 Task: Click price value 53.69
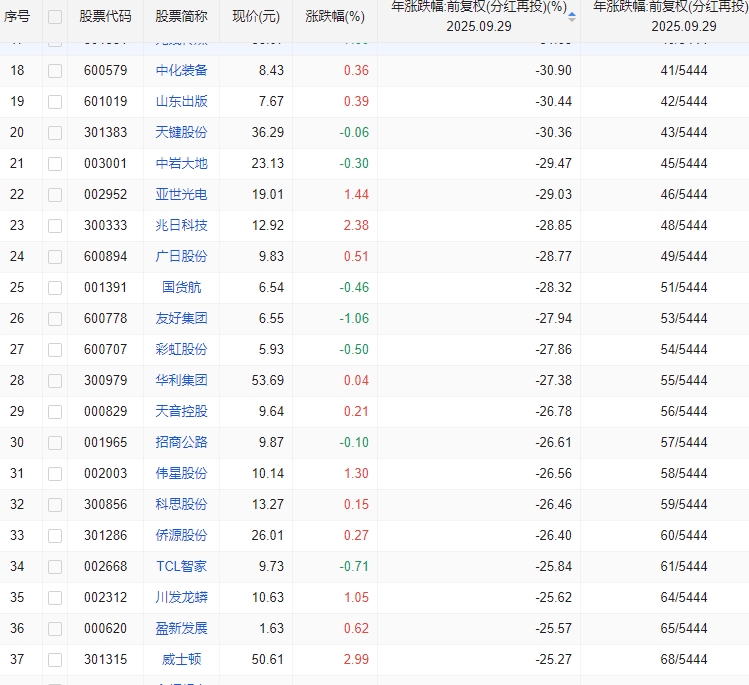pos(268,380)
